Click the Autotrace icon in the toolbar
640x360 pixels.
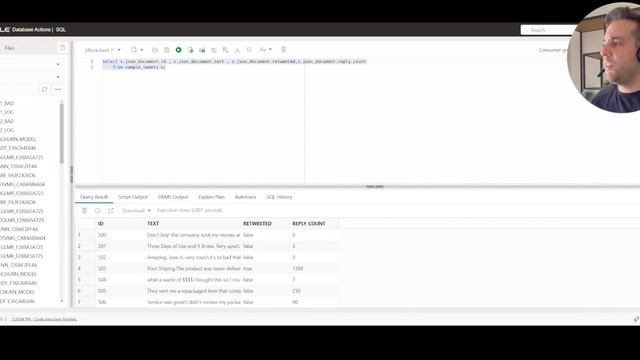tap(214, 50)
